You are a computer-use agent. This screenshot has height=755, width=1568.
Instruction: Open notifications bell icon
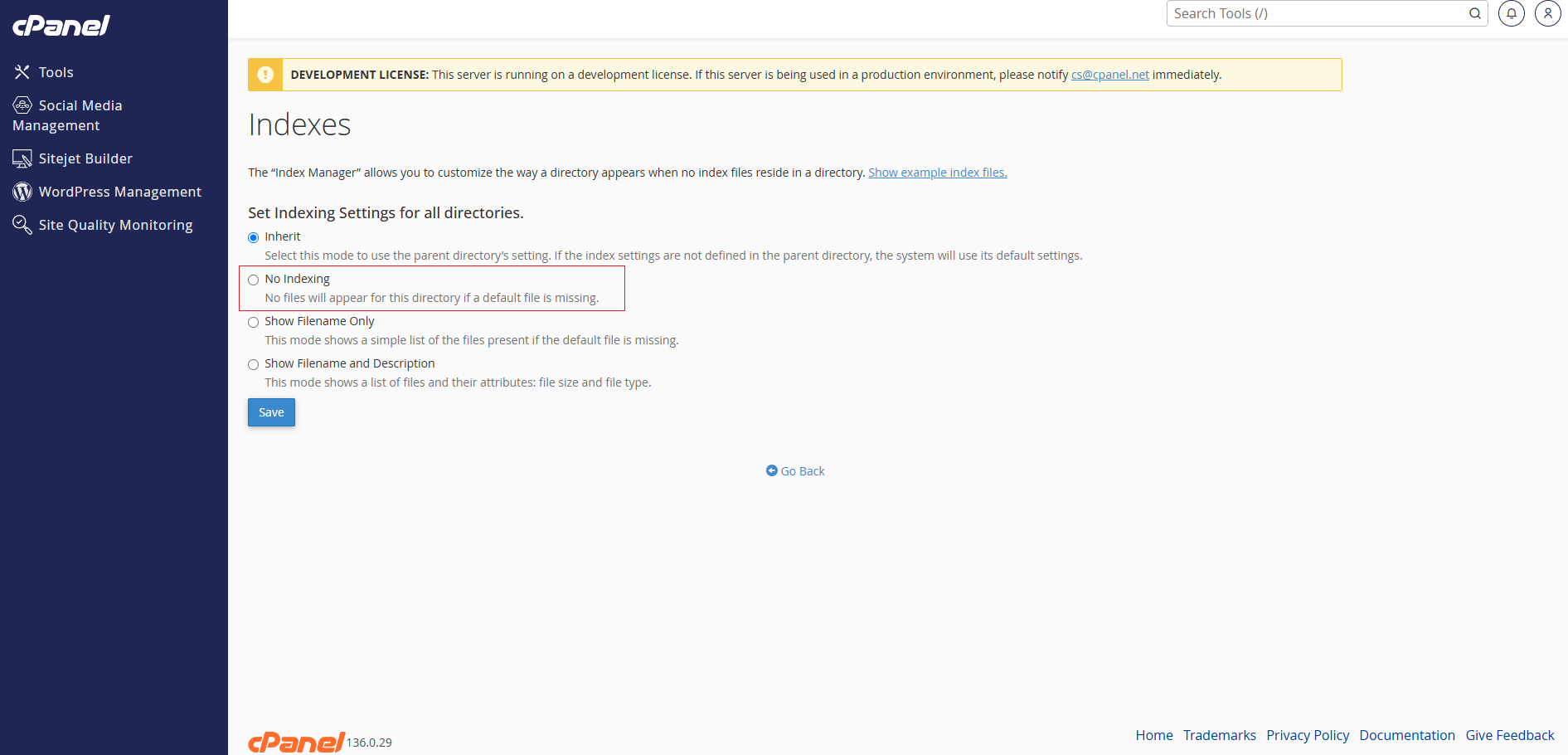coord(1512,13)
